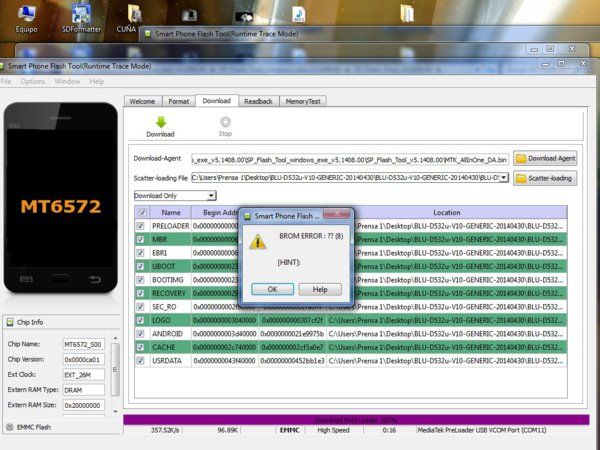Uncheck the BOOTIMG row checkbox
Image resolution: width=600 pixels, height=450 pixels.
(x=140, y=280)
